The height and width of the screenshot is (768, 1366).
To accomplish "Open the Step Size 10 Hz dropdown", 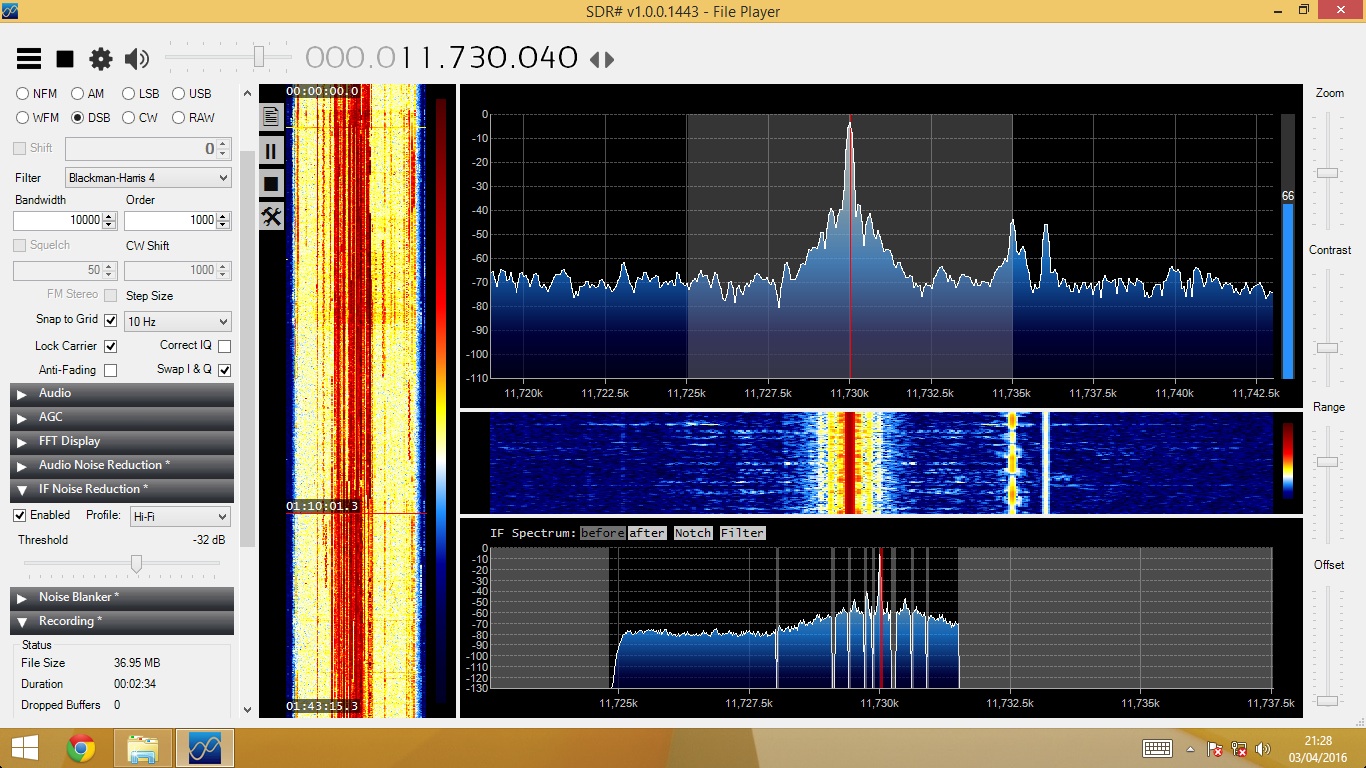I will click(x=178, y=322).
